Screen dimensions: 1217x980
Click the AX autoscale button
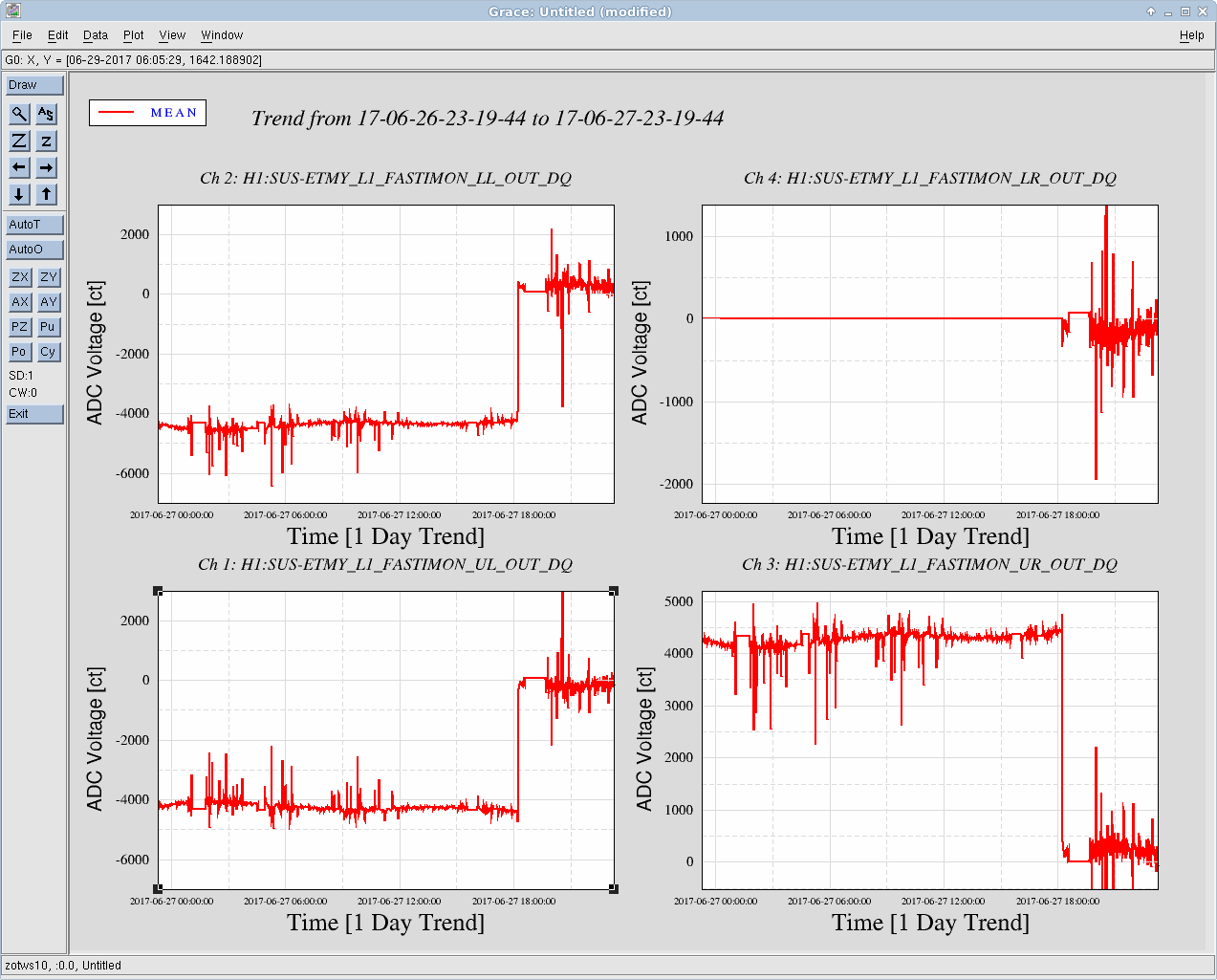pos(20,302)
